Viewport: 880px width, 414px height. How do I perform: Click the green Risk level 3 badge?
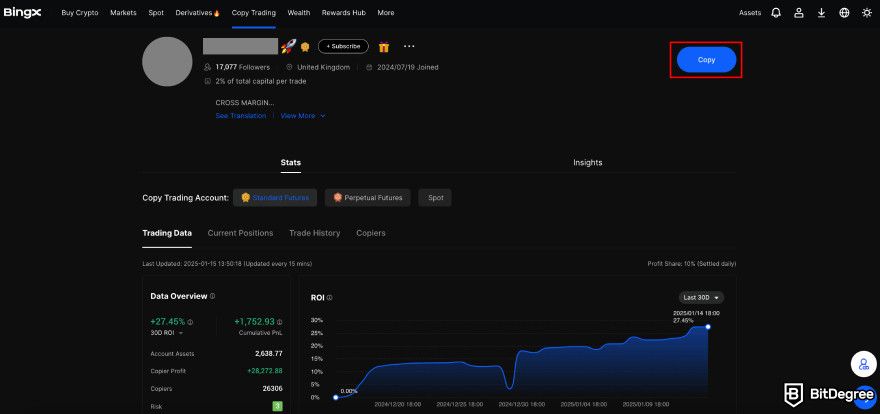(x=277, y=406)
